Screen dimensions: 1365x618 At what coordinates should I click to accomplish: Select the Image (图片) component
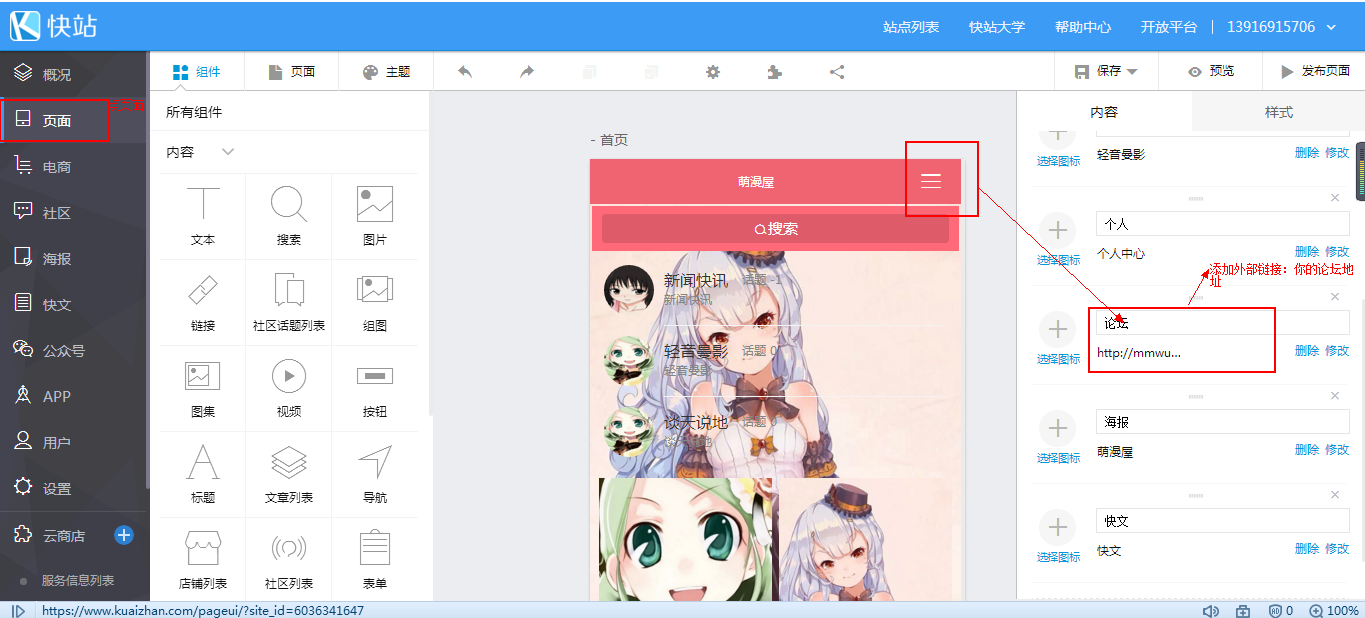point(375,216)
